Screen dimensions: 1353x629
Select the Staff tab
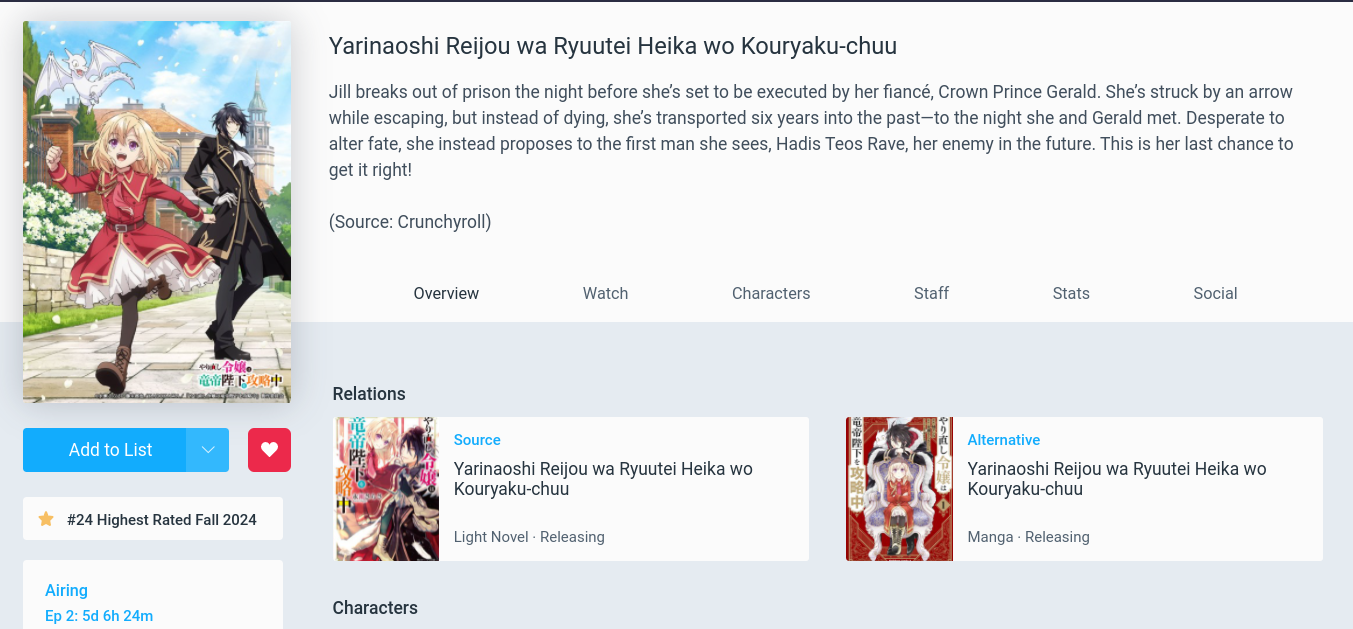tap(931, 293)
